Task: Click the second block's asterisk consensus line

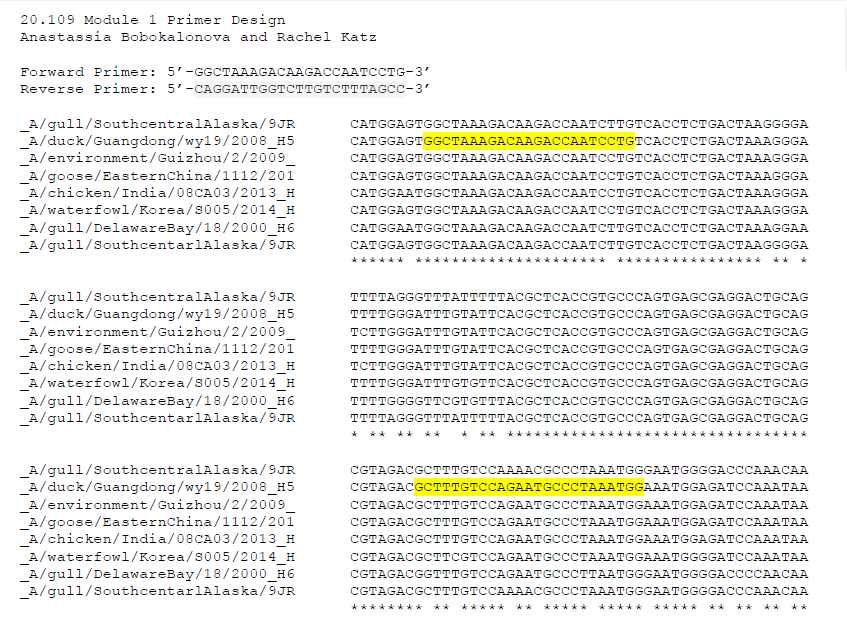Action: (579, 435)
